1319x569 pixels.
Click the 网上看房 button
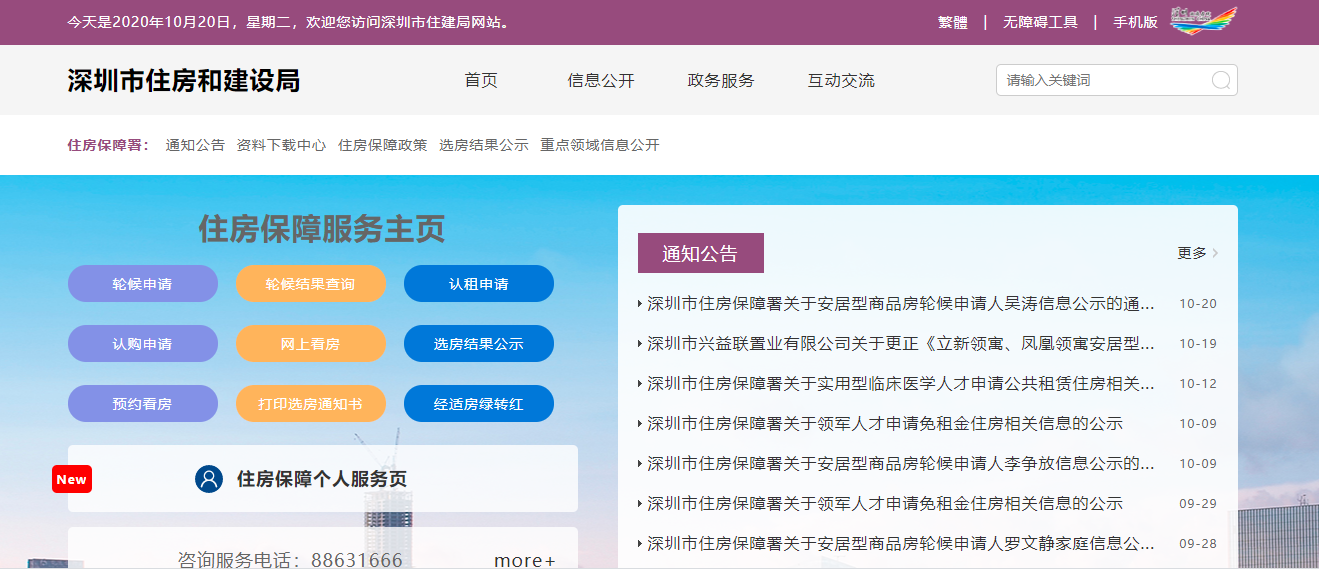311,343
